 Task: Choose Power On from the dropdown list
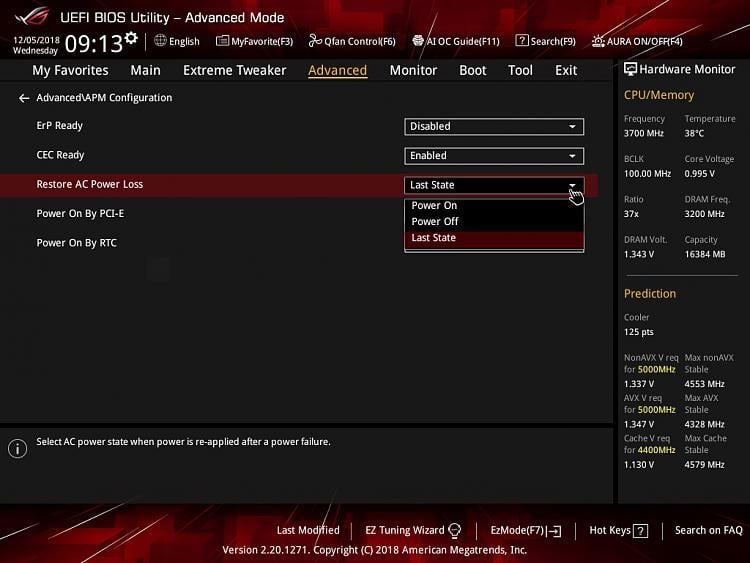[x=494, y=206]
